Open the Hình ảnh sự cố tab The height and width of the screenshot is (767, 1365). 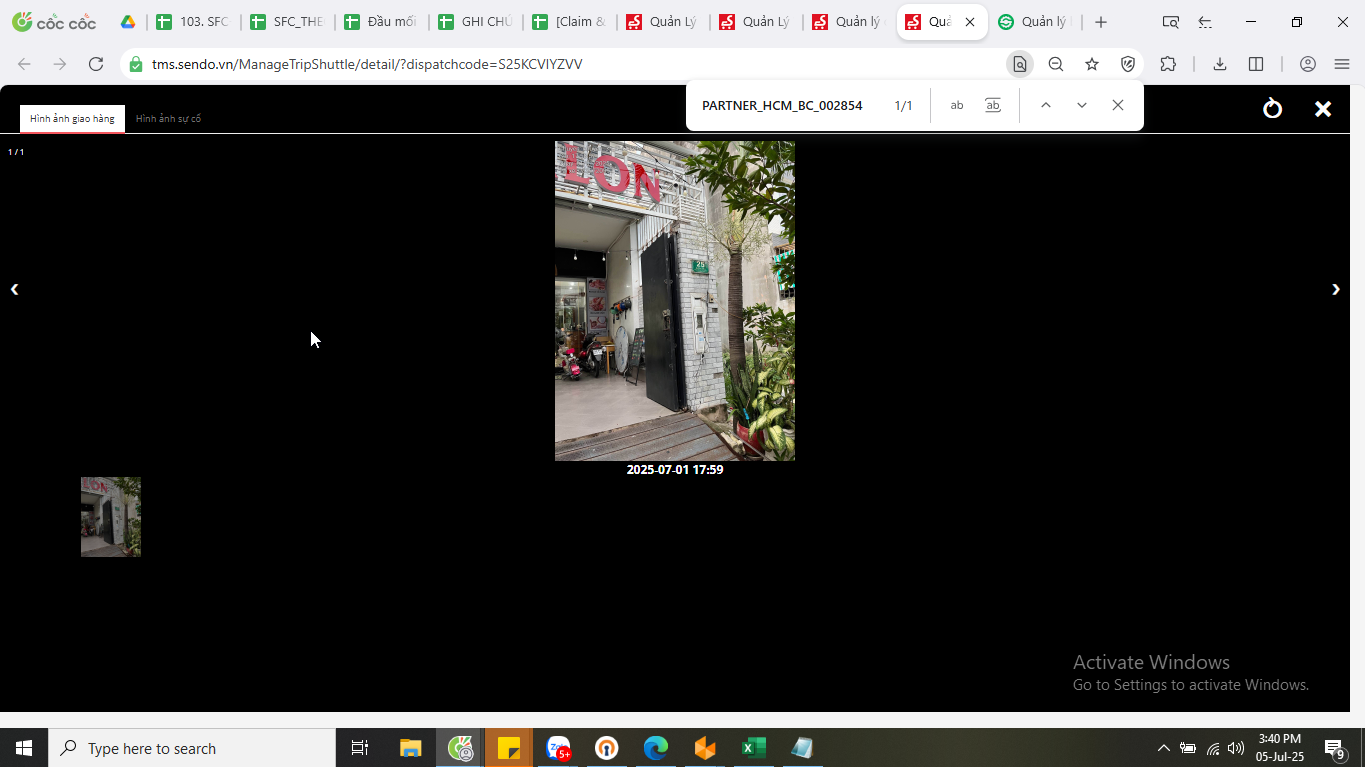coord(168,118)
